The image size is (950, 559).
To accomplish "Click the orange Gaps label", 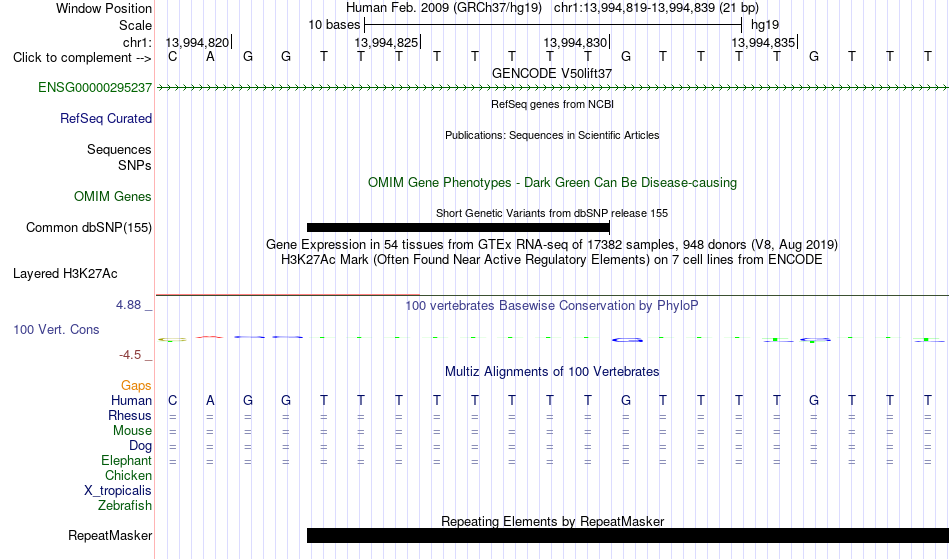I will tap(136, 386).
